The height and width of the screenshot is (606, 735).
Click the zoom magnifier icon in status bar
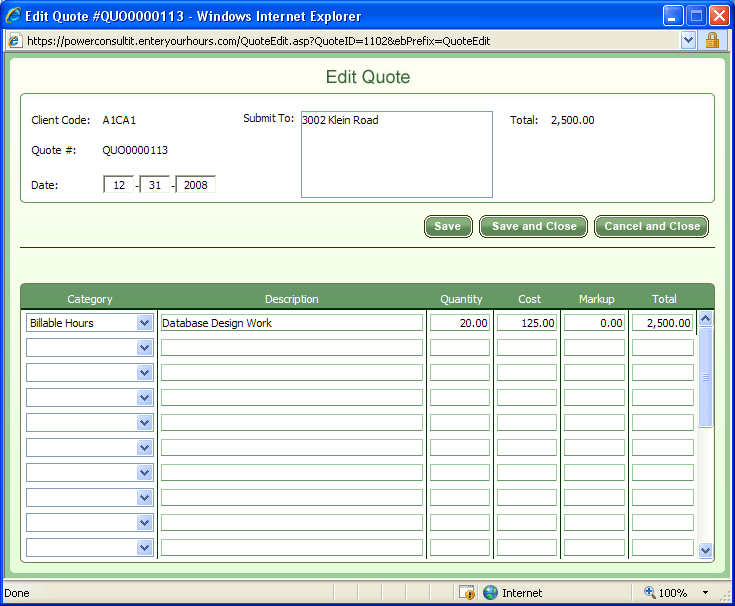point(650,593)
